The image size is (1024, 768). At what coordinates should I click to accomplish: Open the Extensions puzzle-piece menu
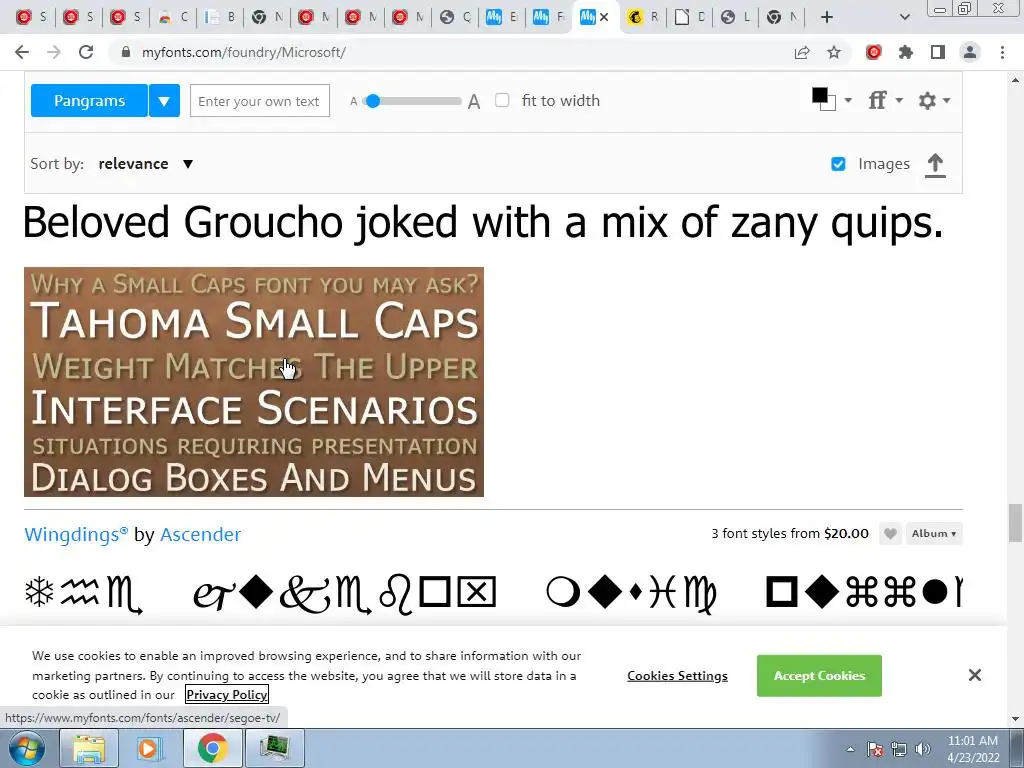click(905, 52)
